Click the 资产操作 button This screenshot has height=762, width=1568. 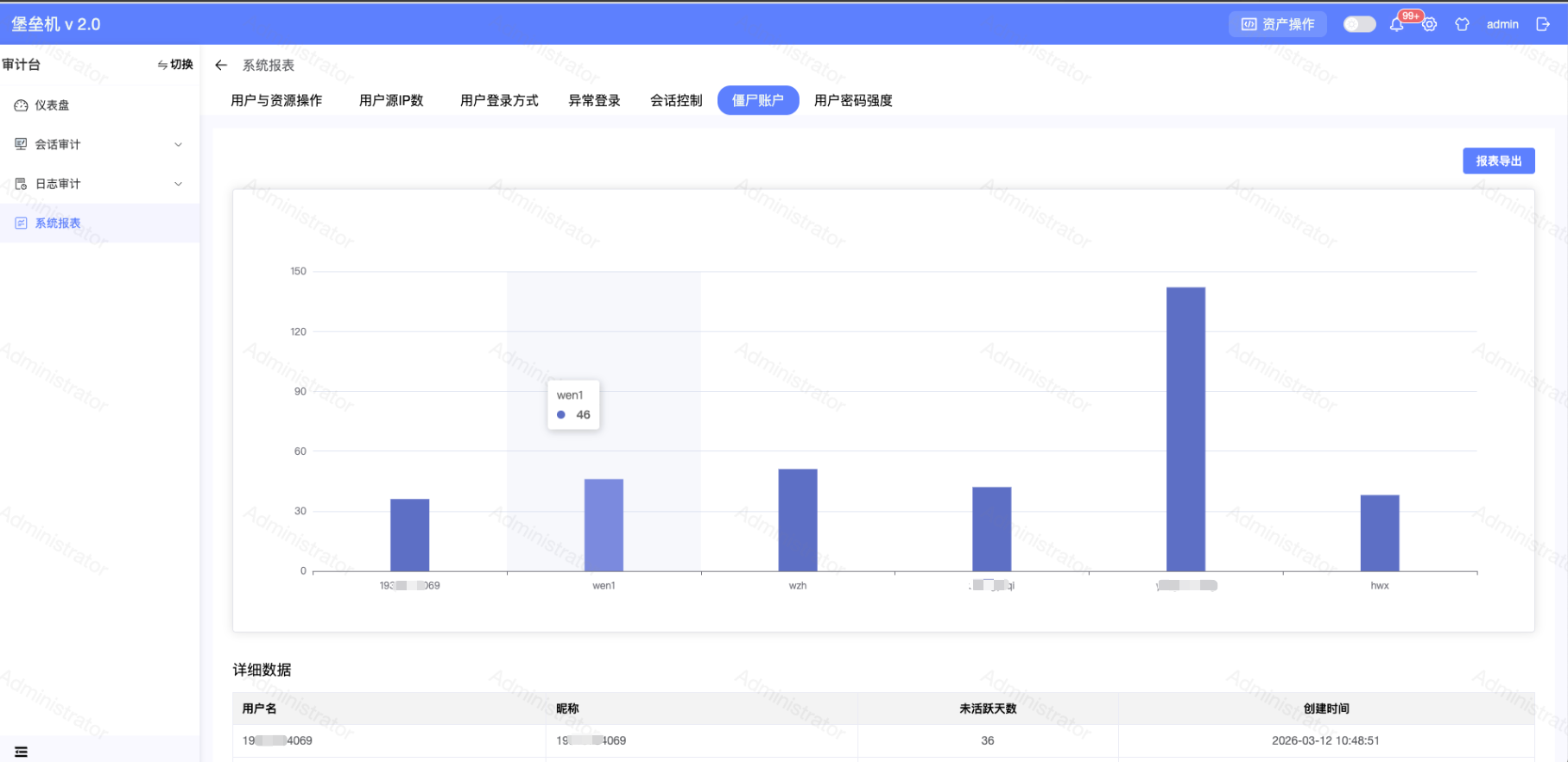pos(1277,24)
